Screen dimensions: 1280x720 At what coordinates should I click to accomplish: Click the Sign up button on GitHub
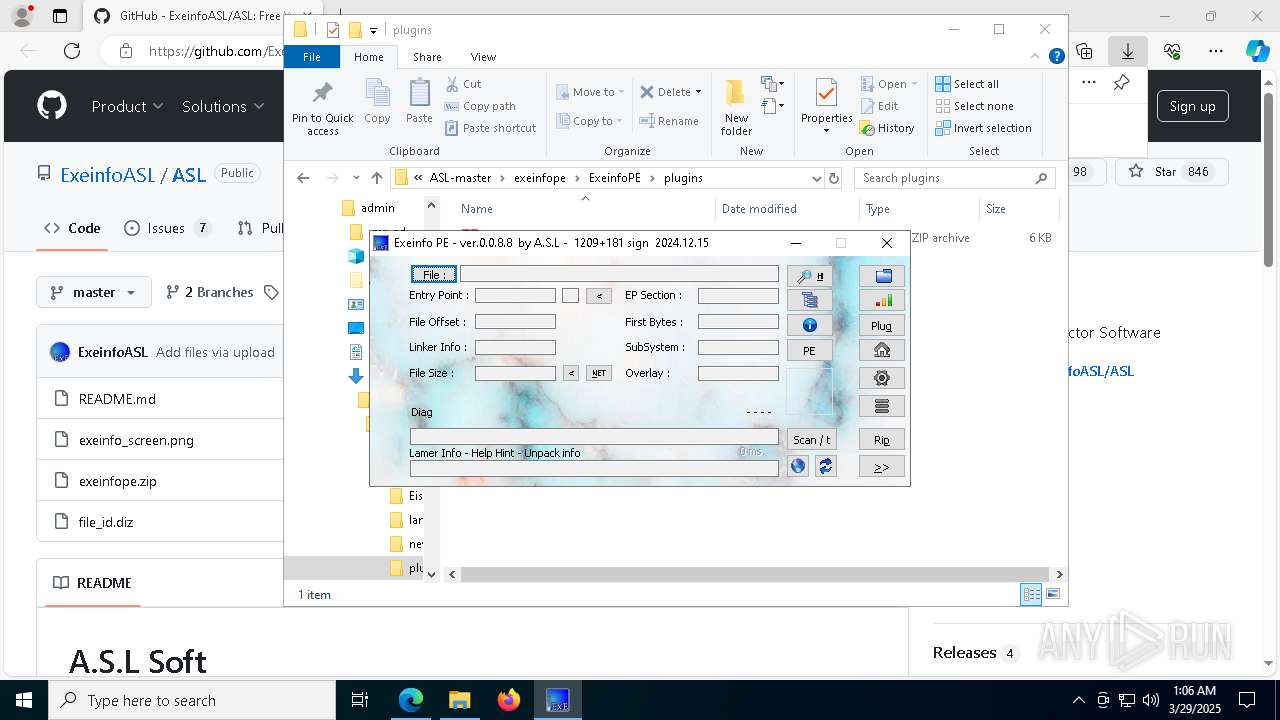click(x=1192, y=106)
